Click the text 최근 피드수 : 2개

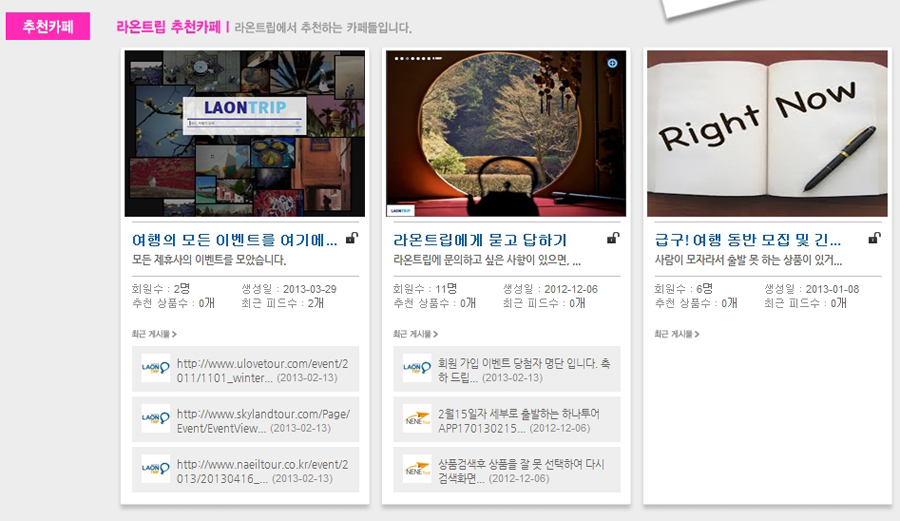point(282,303)
